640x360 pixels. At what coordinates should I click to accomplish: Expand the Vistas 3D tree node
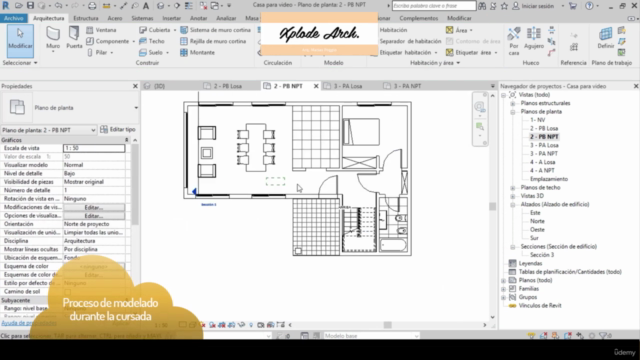[512, 196]
